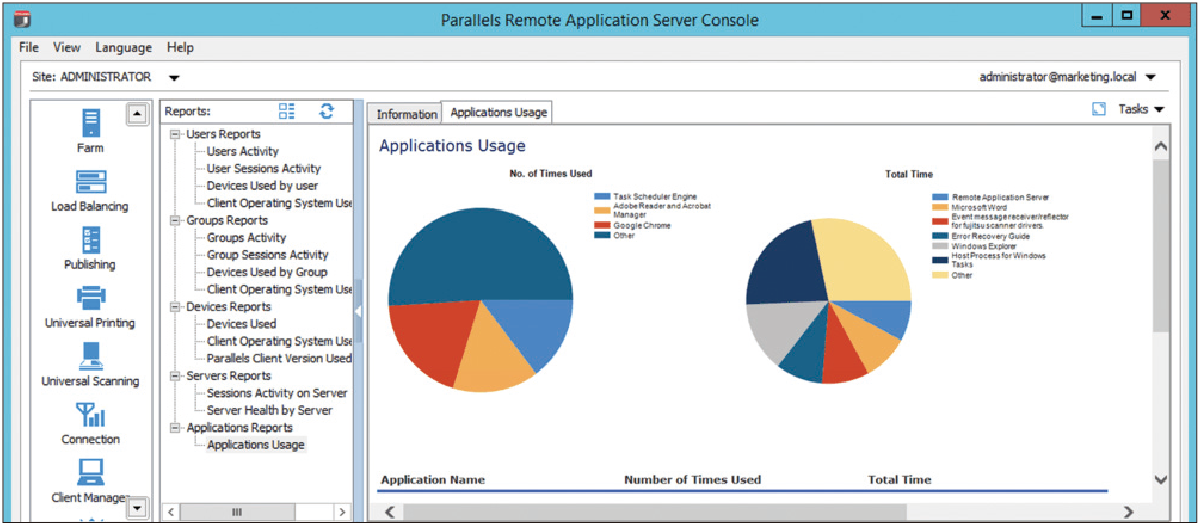1201x526 pixels.
Task: Click the fullscreen report icon beside Tasks
Action: 1099,109
